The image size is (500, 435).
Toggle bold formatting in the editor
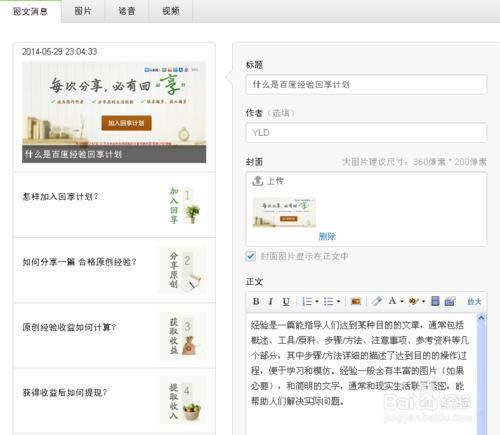(x=256, y=301)
